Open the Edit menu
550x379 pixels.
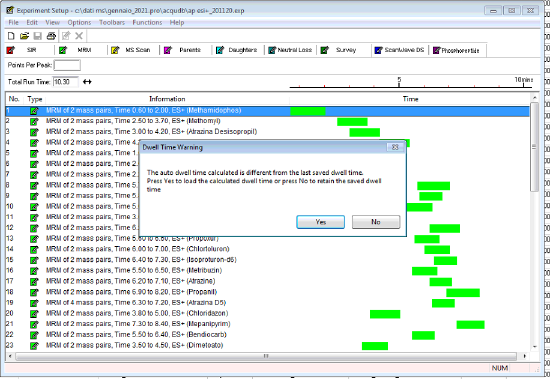32,22
